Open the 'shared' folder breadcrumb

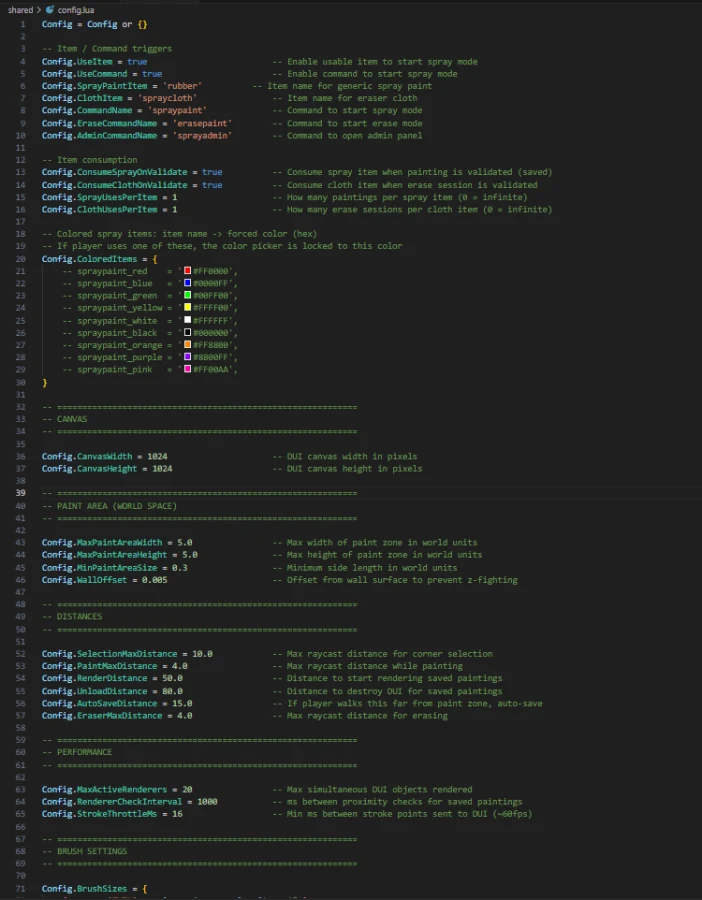point(21,10)
